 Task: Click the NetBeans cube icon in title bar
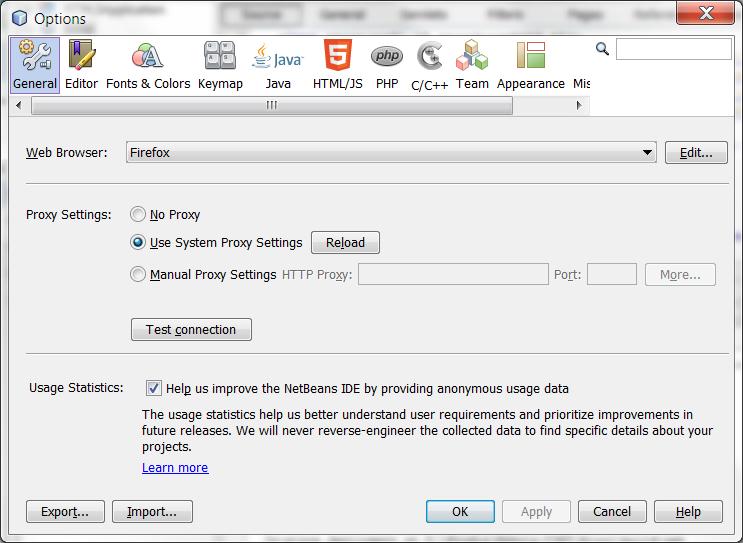point(19,18)
